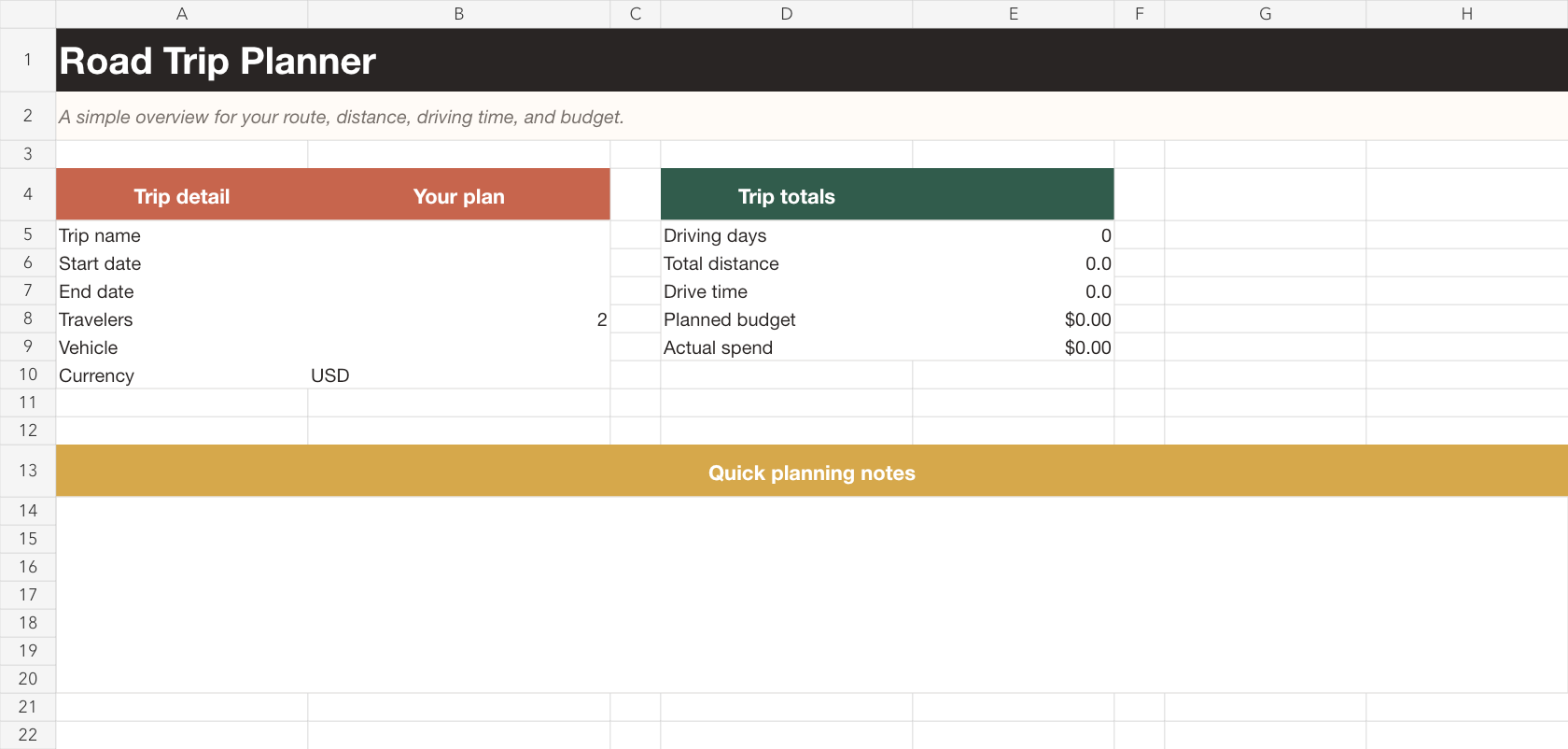The height and width of the screenshot is (749, 1568).
Task: Select column C header
Action: click(636, 14)
